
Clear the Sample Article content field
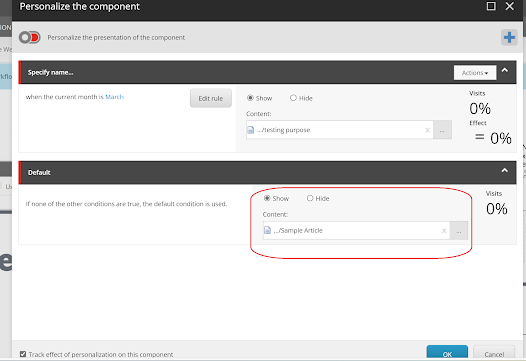tap(444, 231)
